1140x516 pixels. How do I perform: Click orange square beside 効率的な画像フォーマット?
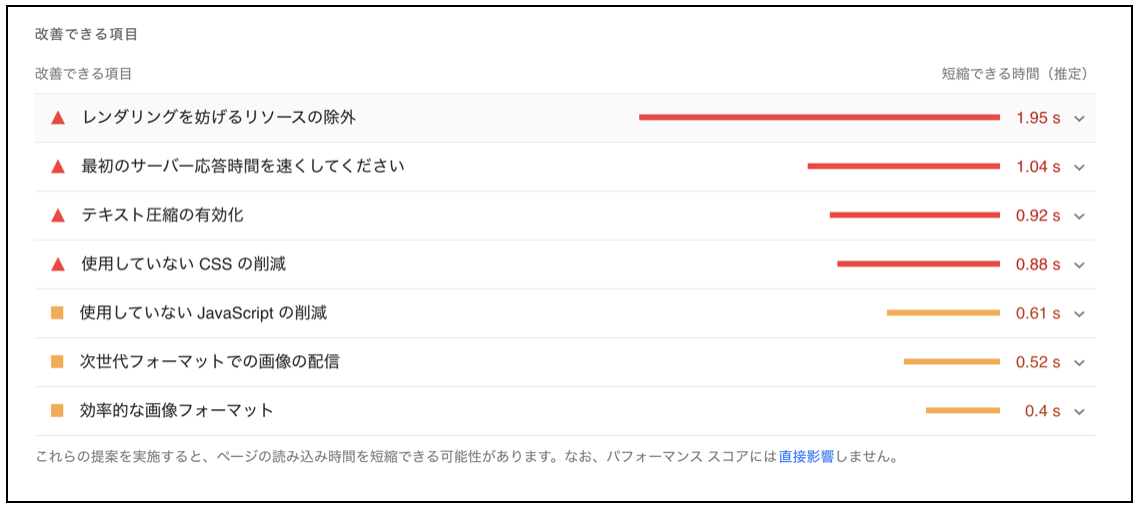tap(57, 410)
